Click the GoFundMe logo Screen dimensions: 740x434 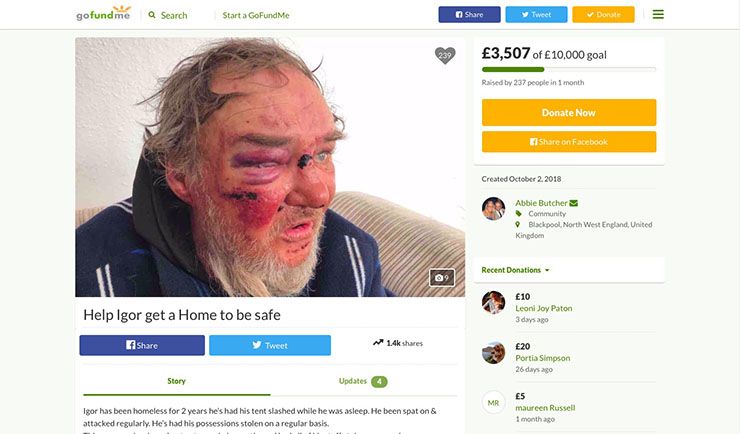click(x=104, y=15)
